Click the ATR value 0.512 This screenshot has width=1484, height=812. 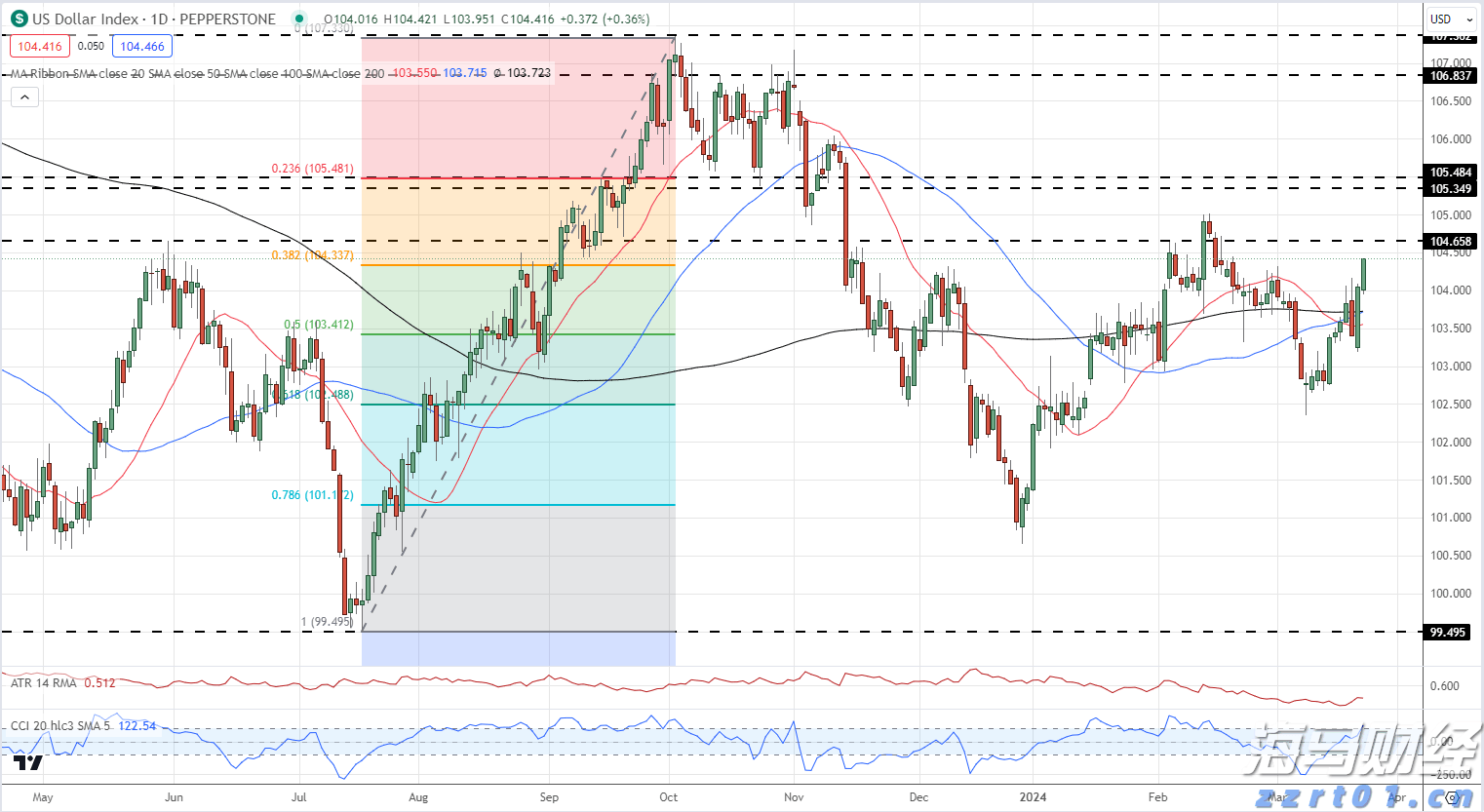pos(99,683)
